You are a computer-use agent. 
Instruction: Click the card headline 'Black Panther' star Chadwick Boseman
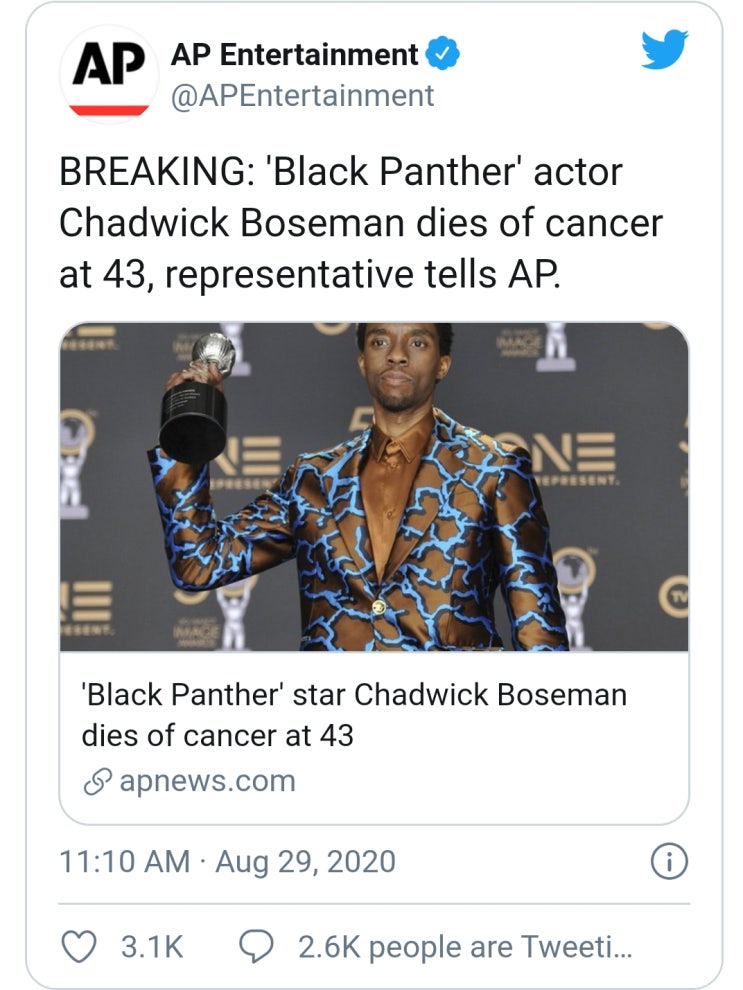point(353,693)
